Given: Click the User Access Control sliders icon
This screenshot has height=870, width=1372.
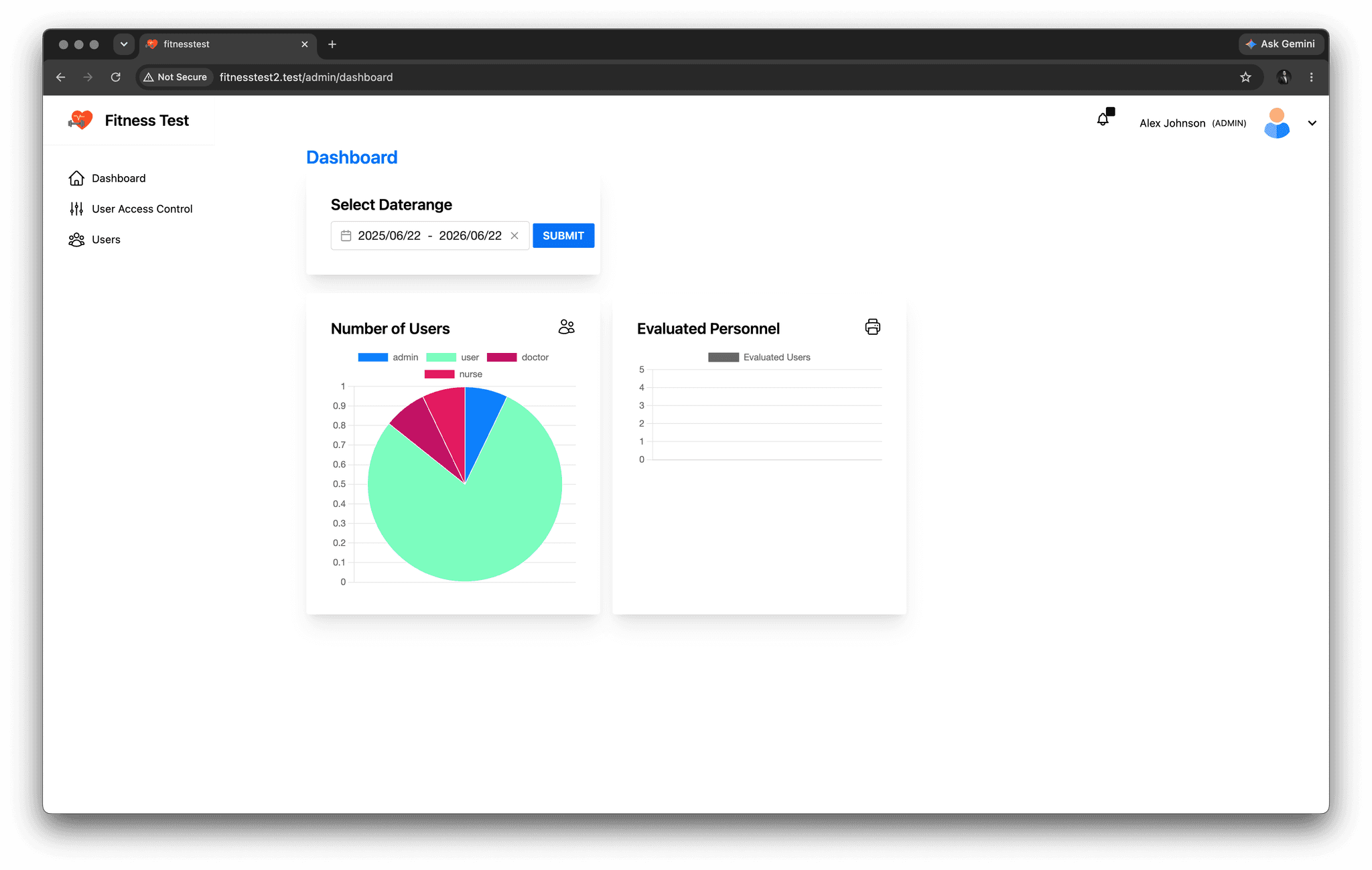Looking at the screenshot, I should (76, 209).
